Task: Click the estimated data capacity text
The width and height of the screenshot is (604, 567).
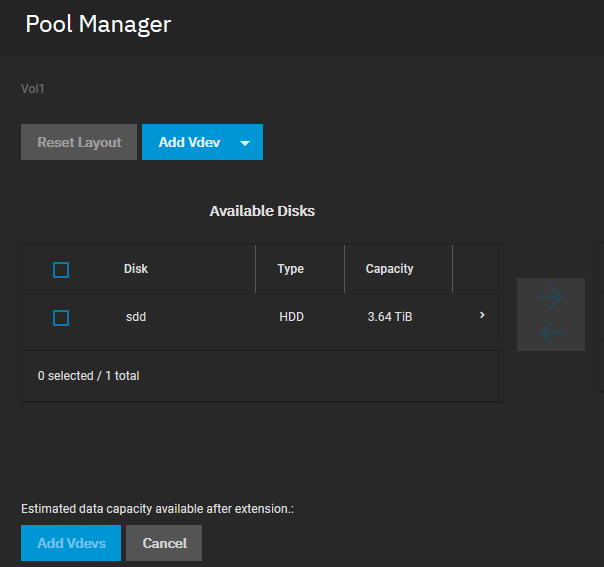Action: click(x=158, y=509)
